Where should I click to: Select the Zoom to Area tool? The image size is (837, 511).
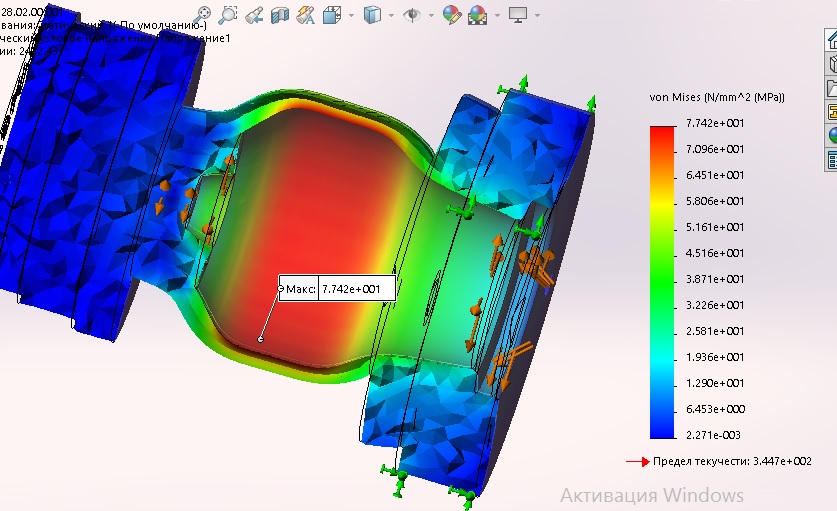tap(228, 14)
